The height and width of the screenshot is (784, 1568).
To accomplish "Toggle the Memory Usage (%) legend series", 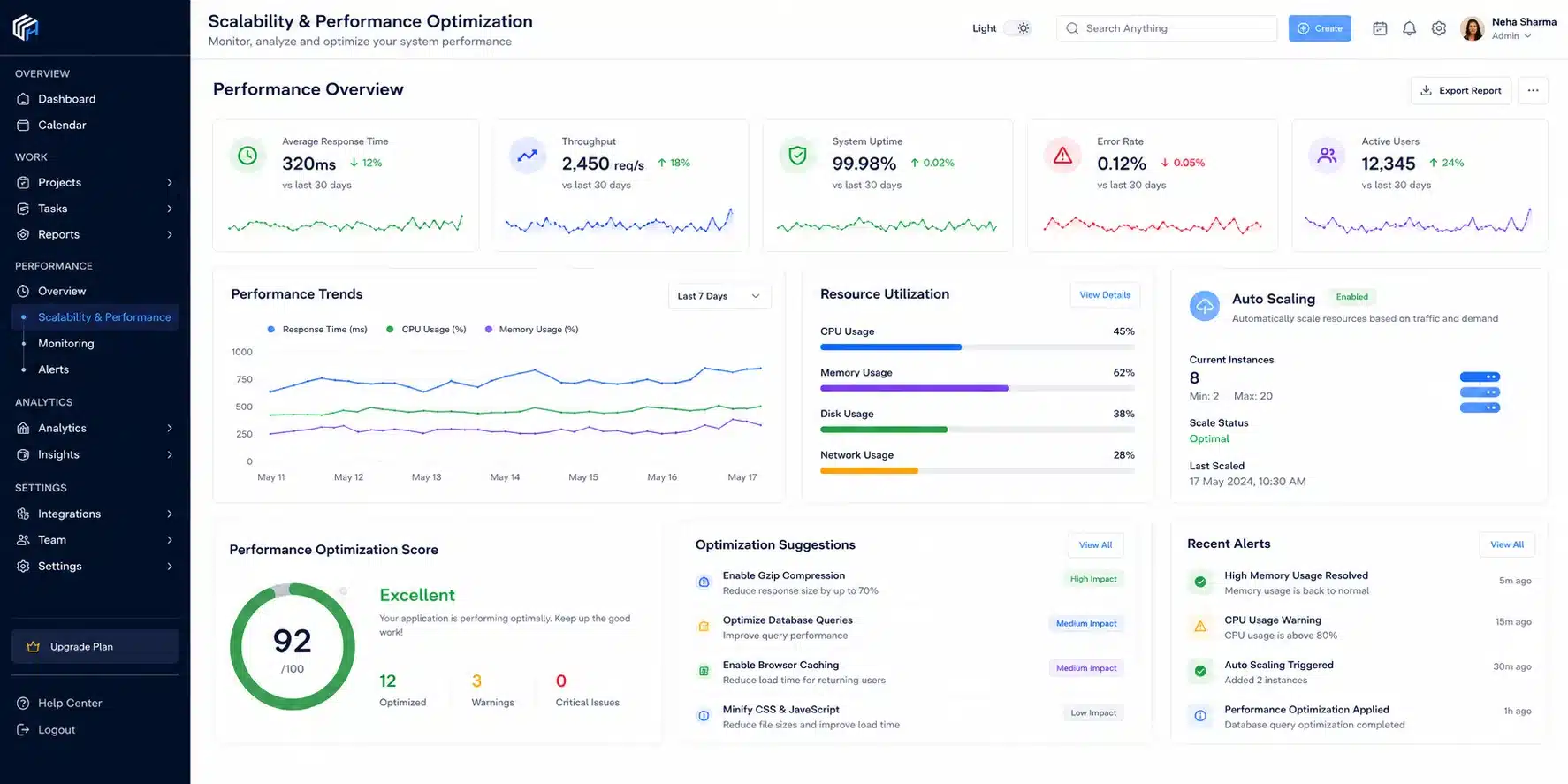I will pyautogui.click(x=531, y=329).
